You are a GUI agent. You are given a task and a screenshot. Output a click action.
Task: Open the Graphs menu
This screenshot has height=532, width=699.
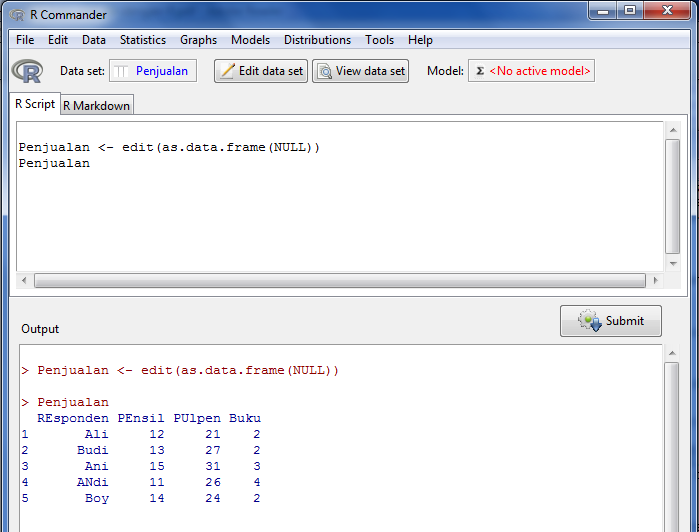[x=198, y=40]
